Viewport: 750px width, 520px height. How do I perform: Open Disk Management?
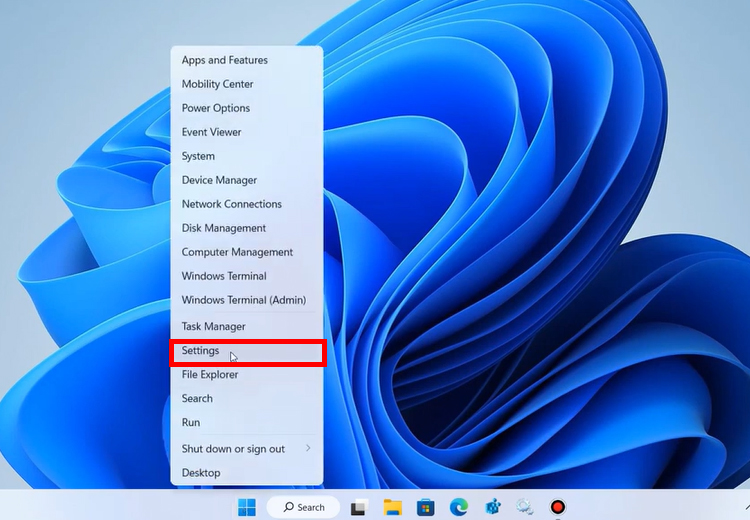247,228
